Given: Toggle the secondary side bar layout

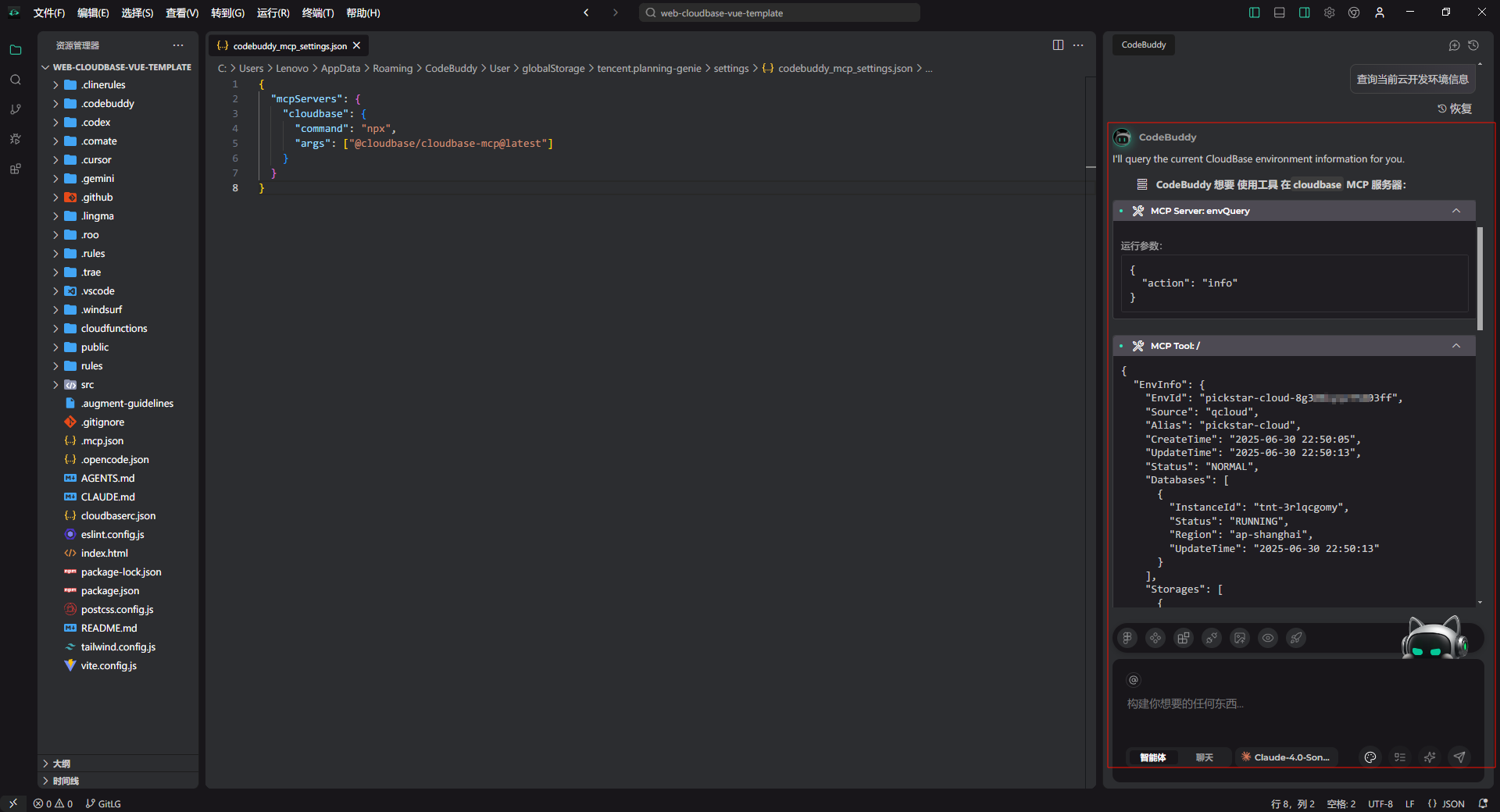Looking at the screenshot, I should pyautogui.click(x=1305, y=12).
